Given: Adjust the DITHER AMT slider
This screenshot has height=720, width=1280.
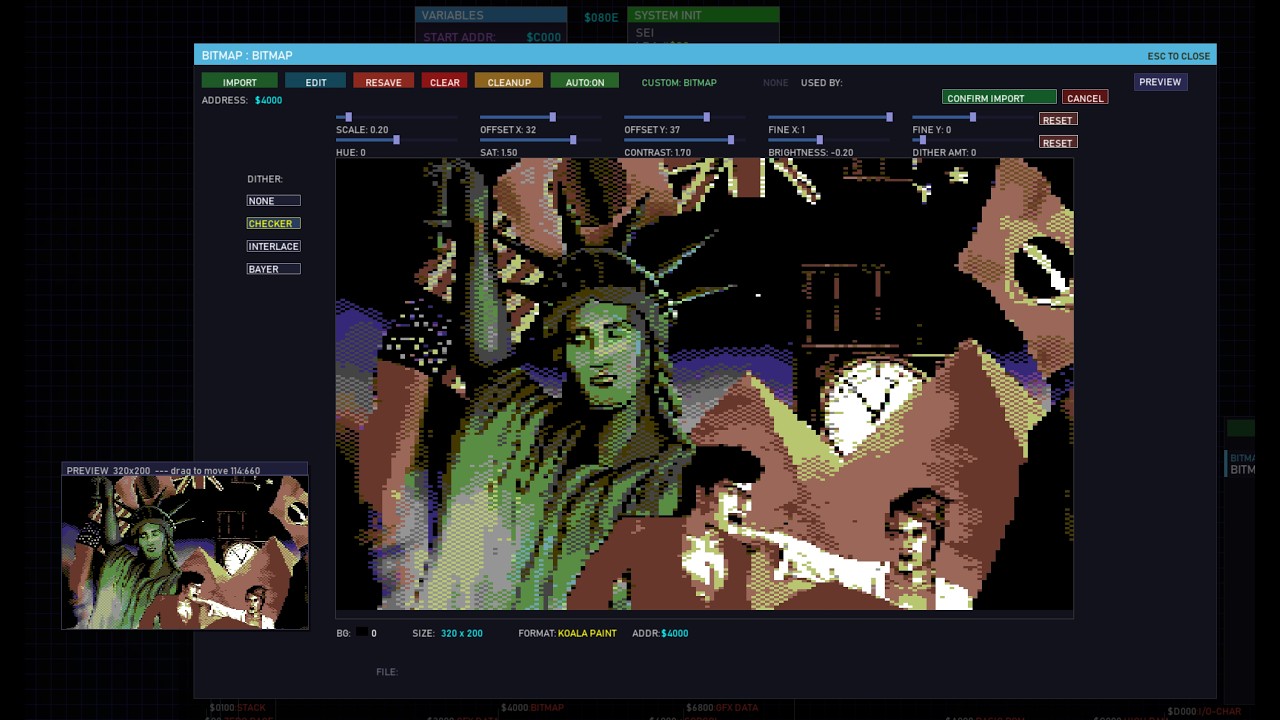Looking at the screenshot, I should point(973,141).
